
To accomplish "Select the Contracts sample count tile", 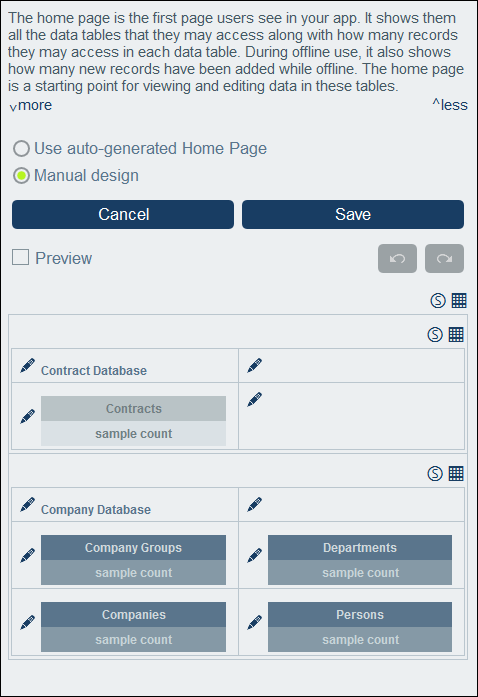I will coord(133,433).
